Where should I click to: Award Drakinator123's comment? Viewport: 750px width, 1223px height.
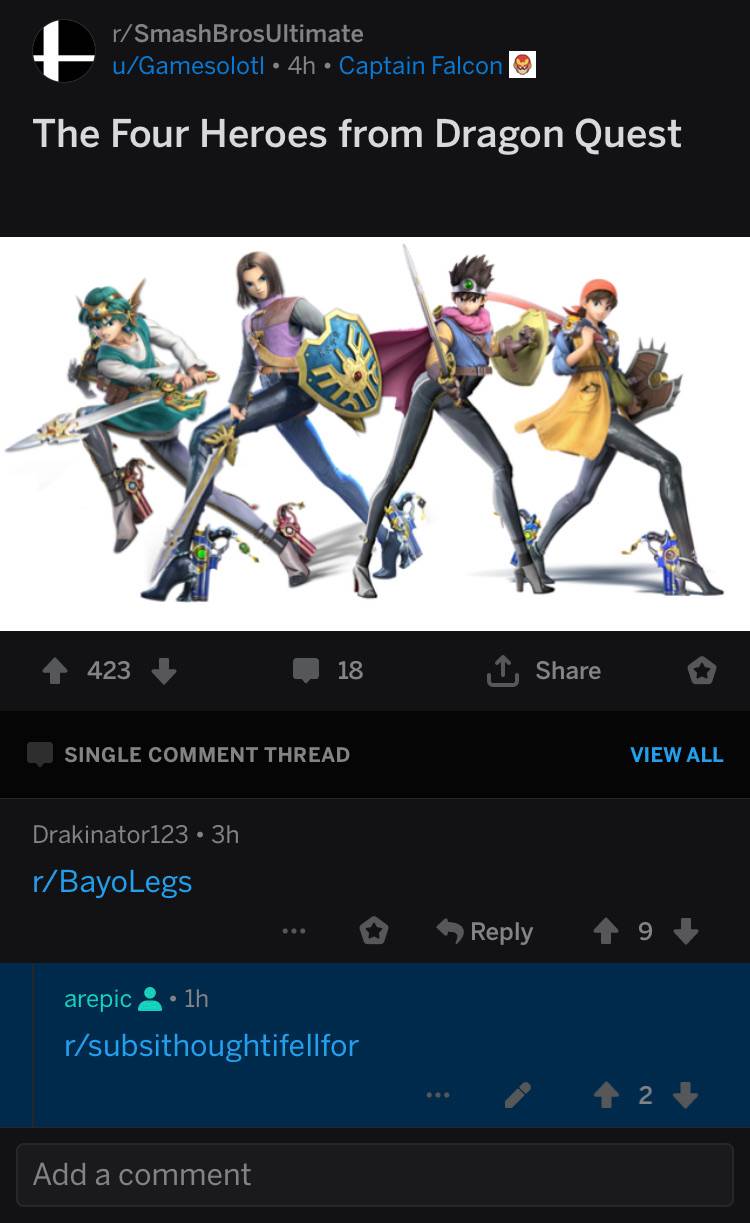tap(373, 931)
